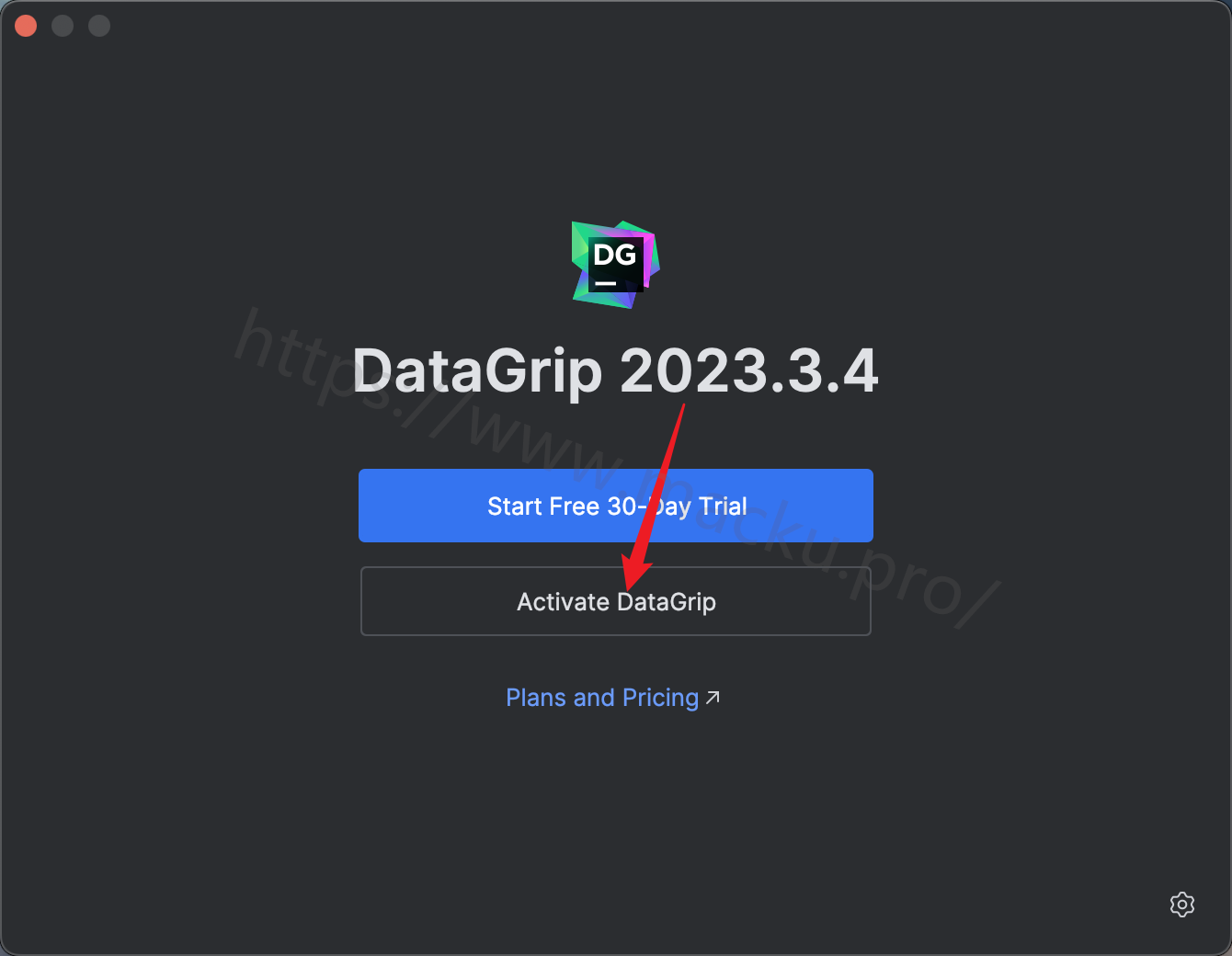Viewport: 1232px width, 956px height.
Task: Choose Activate DataGrip to enter a license
Action: coord(616,601)
